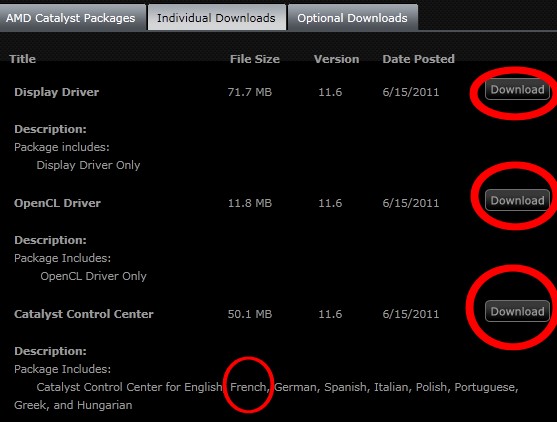557x422 pixels.
Task: Click Package includes under Display Driver
Action: (x=62, y=147)
